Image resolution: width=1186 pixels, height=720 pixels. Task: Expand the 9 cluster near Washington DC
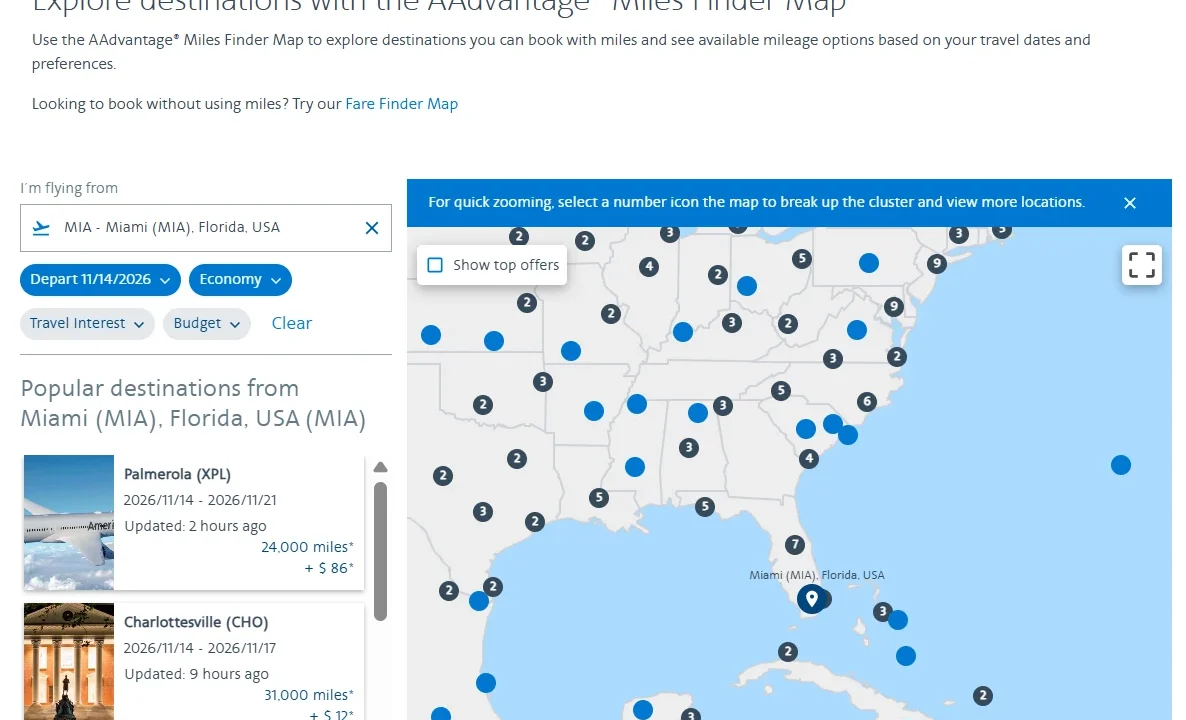(x=893, y=306)
